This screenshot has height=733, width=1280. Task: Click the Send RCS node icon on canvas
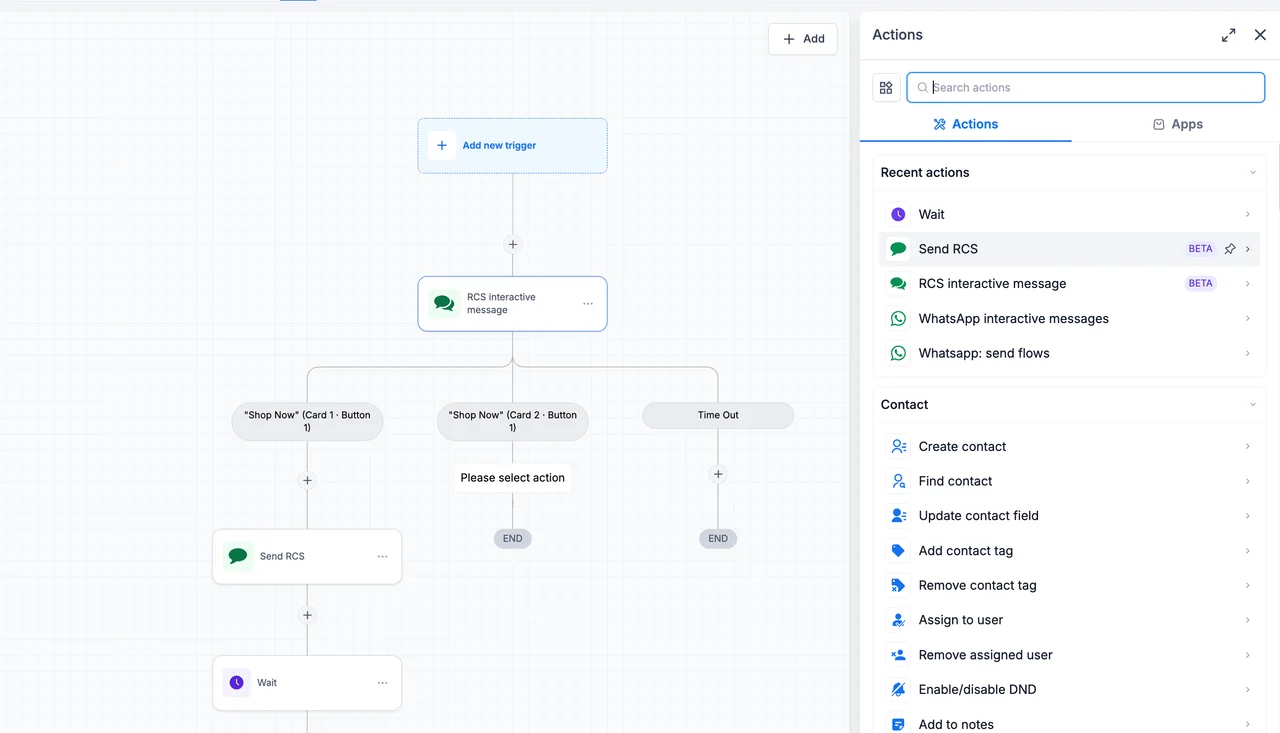tap(237, 556)
